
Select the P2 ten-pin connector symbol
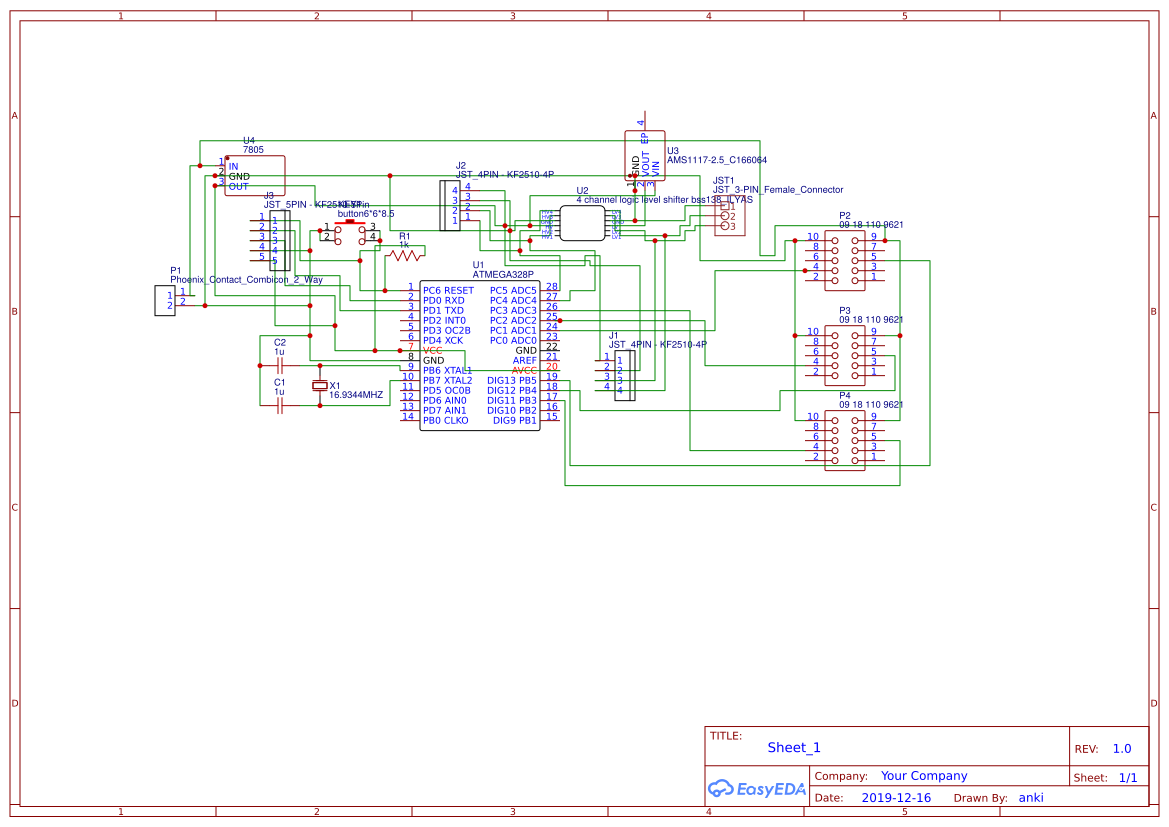(845, 258)
